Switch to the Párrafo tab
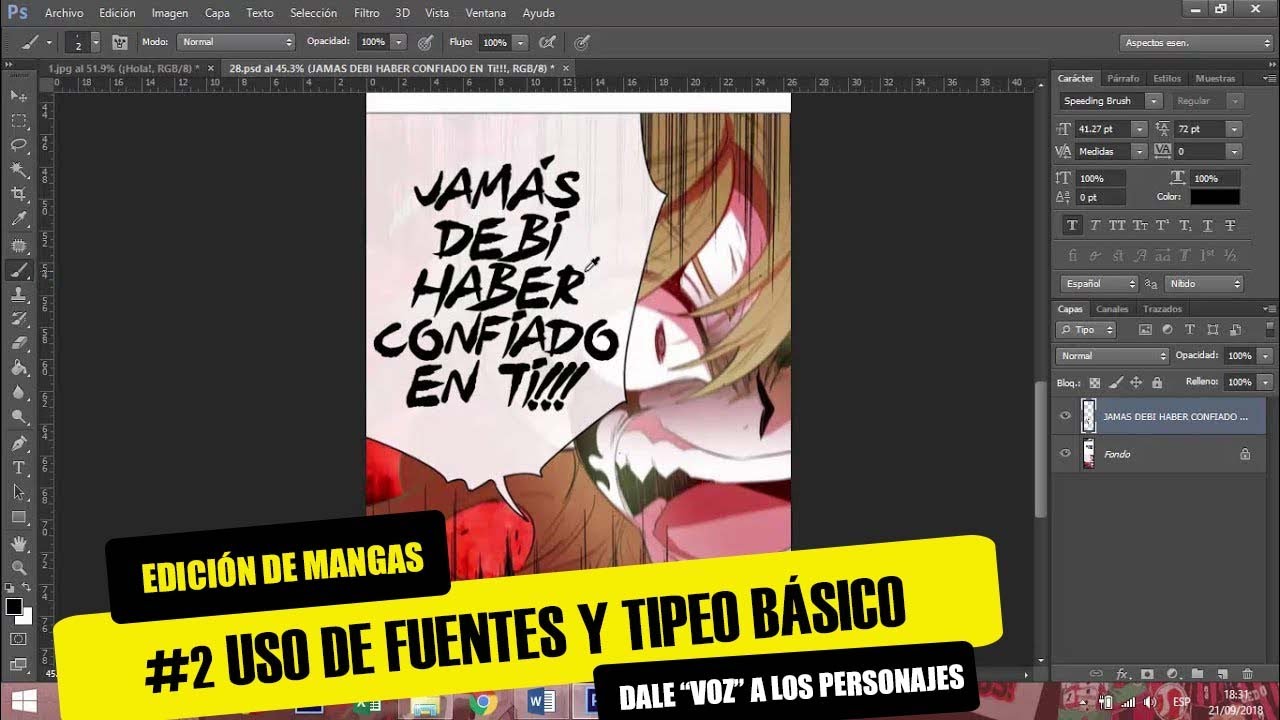1280x720 pixels. [x=1123, y=78]
